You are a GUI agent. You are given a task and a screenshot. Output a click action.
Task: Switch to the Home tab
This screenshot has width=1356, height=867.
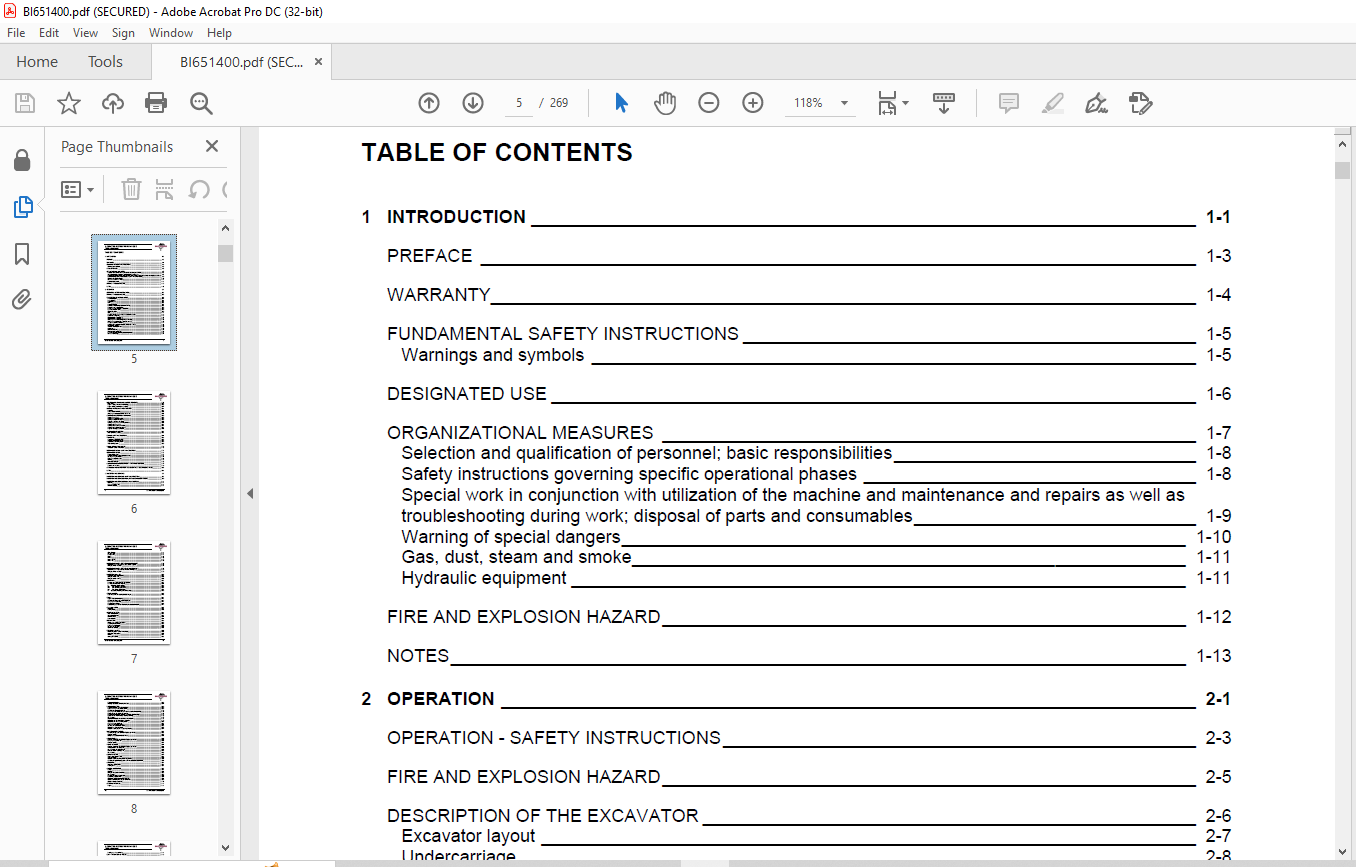(37, 62)
